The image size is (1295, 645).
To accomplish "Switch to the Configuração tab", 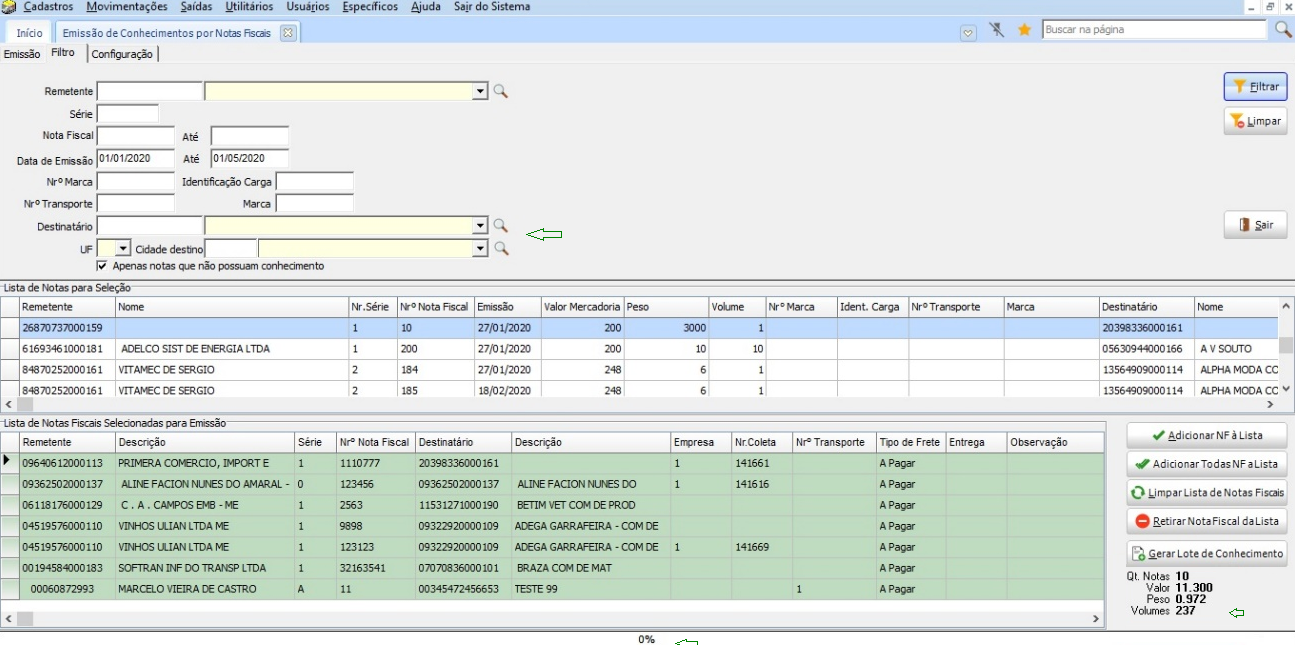I will (x=122, y=54).
